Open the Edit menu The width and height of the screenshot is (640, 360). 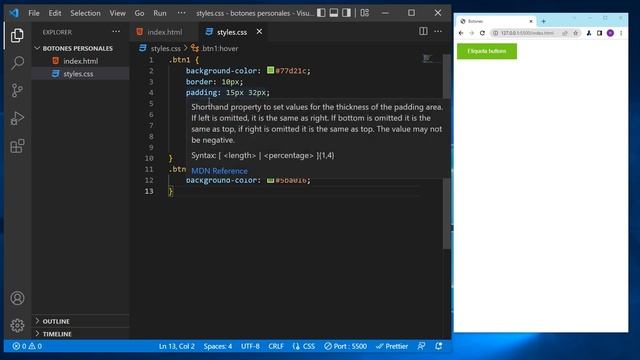55,13
